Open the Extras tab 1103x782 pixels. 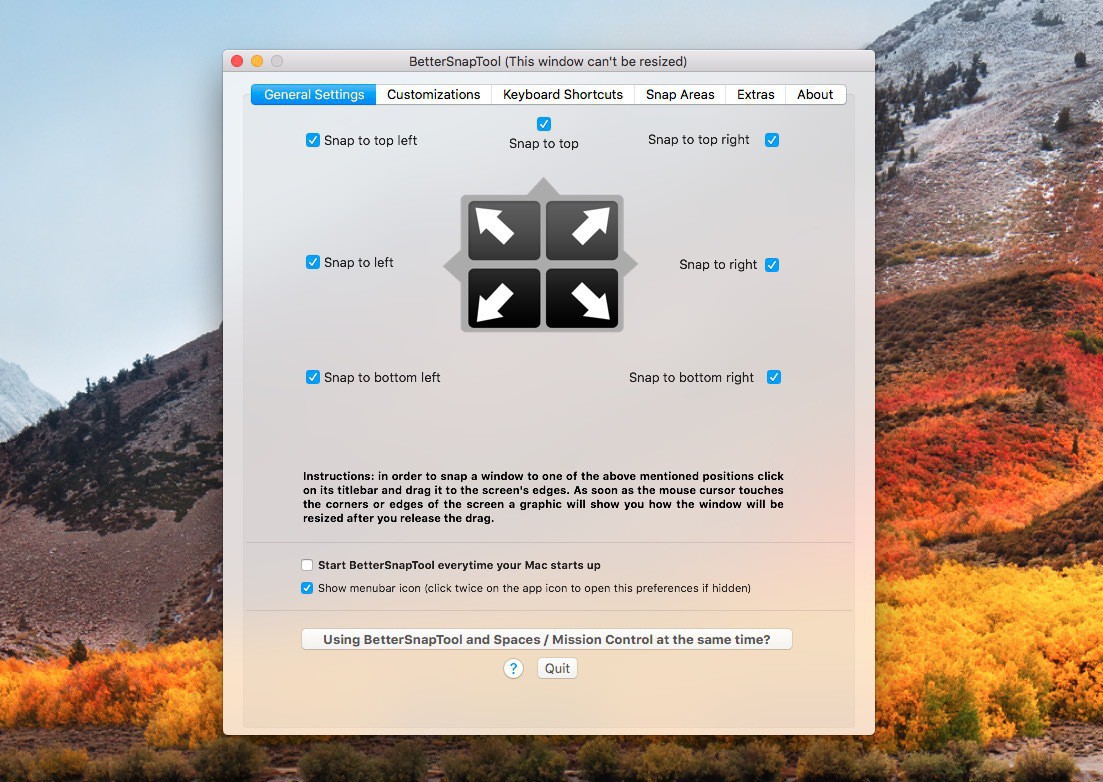tap(755, 94)
